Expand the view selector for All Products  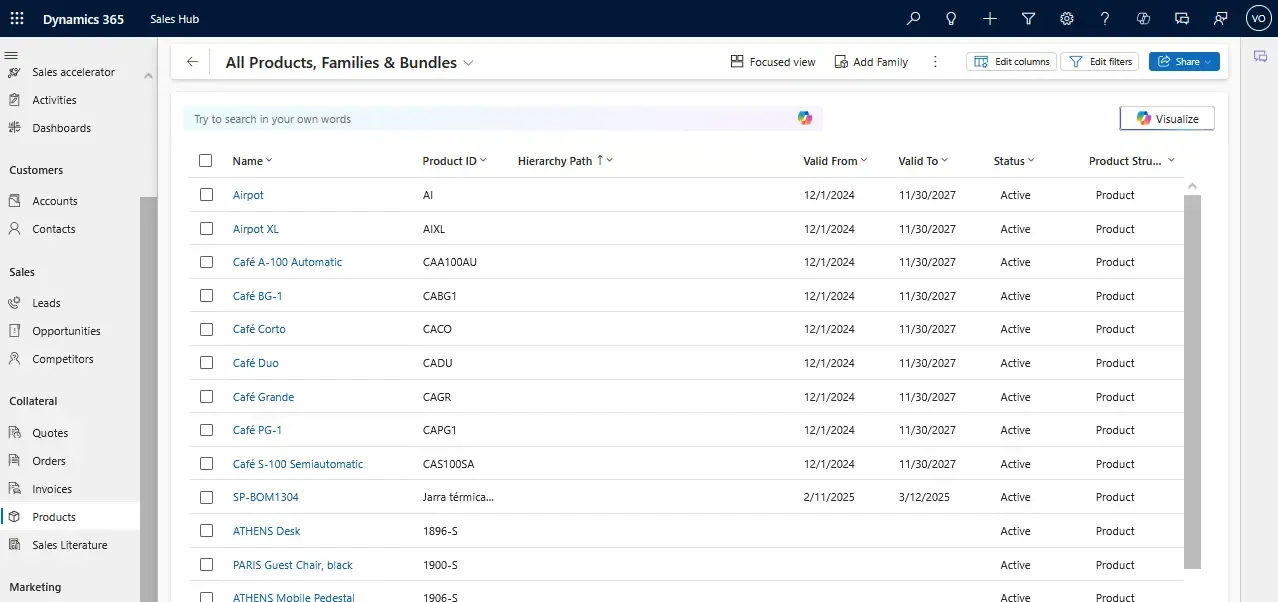(468, 63)
